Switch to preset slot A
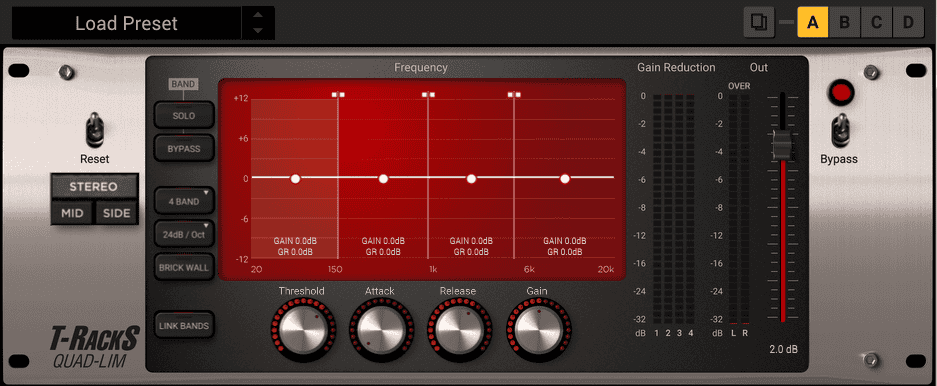 point(813,23)
